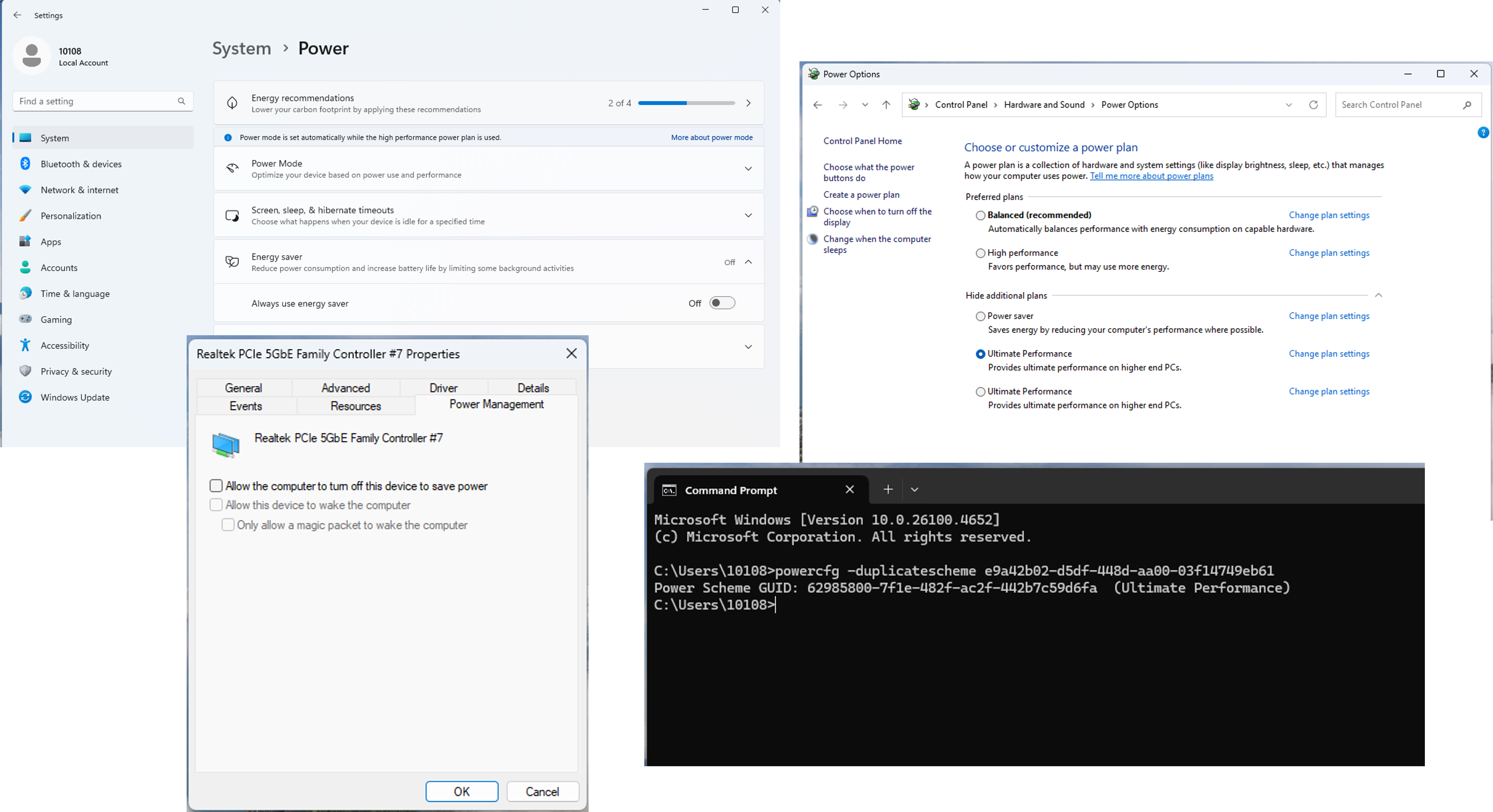Select the High performance power plan
The image size is (1493, 812).
pos(981,253)
